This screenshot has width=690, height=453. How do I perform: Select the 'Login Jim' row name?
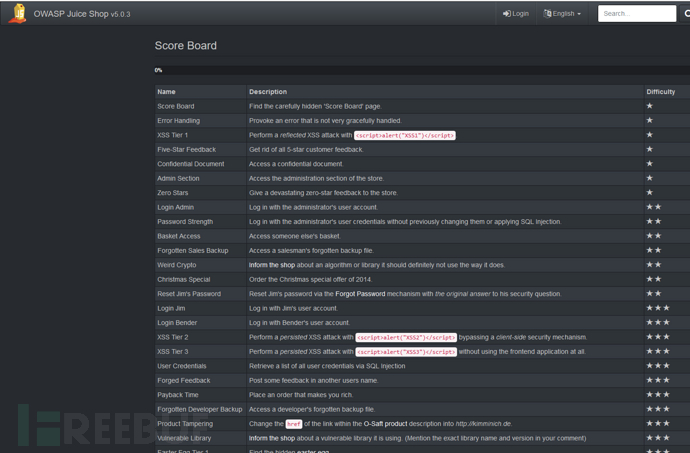[x=171, y=308]
